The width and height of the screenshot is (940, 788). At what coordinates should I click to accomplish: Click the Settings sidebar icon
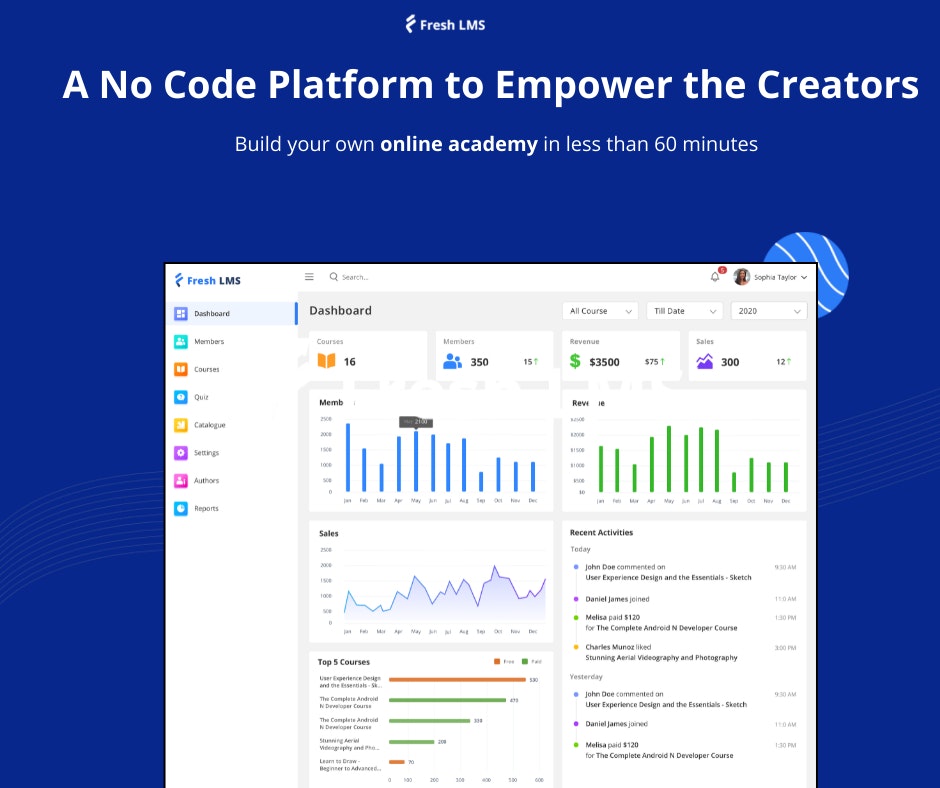180,452
